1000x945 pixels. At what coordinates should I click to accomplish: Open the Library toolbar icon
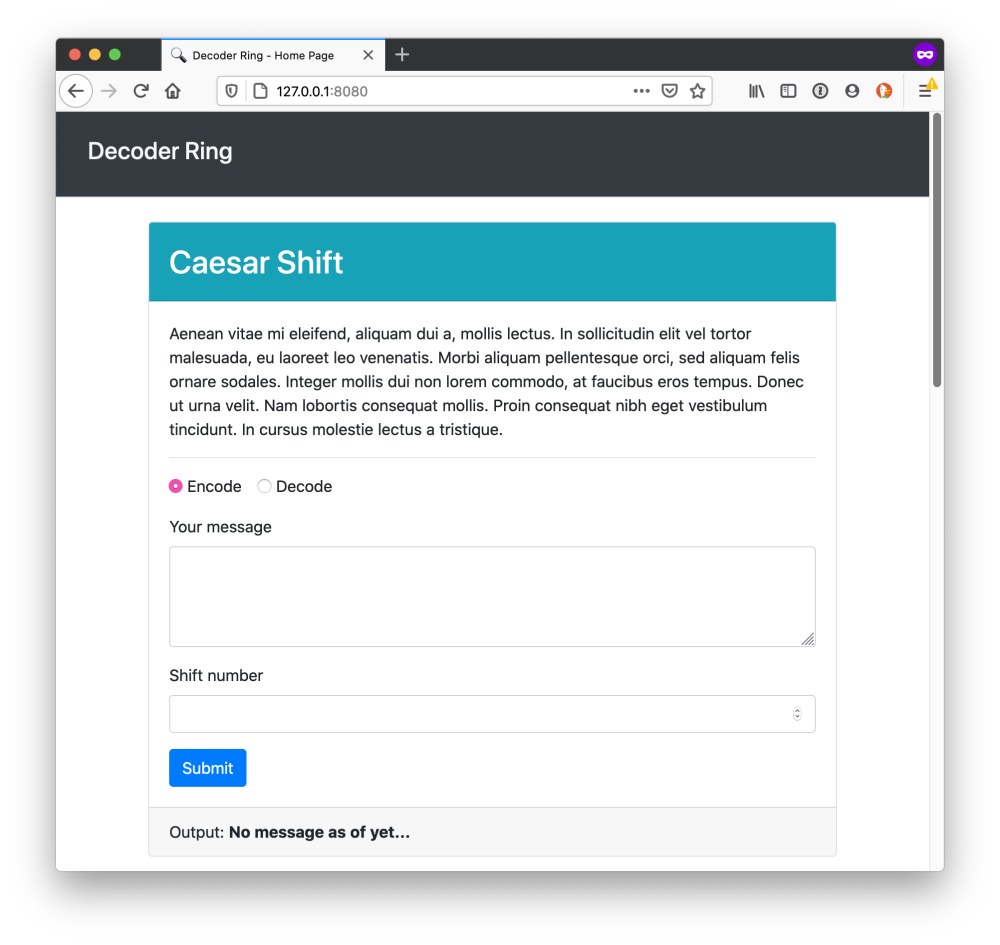756,91
